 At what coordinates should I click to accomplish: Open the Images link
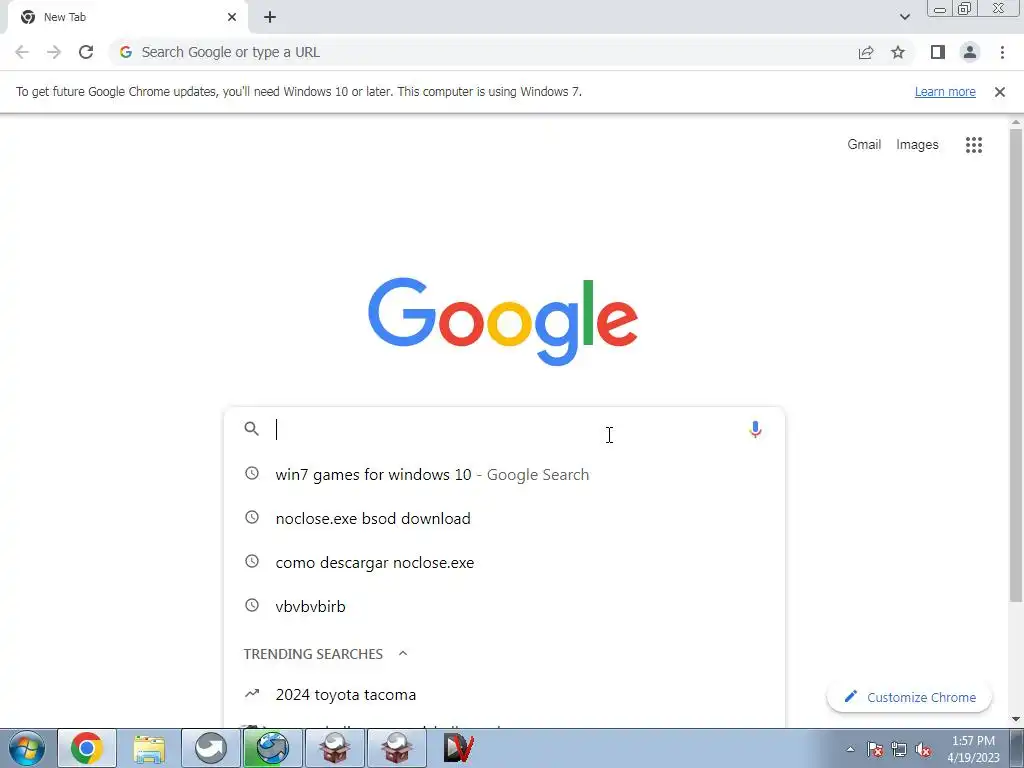[x=917, y=145]
